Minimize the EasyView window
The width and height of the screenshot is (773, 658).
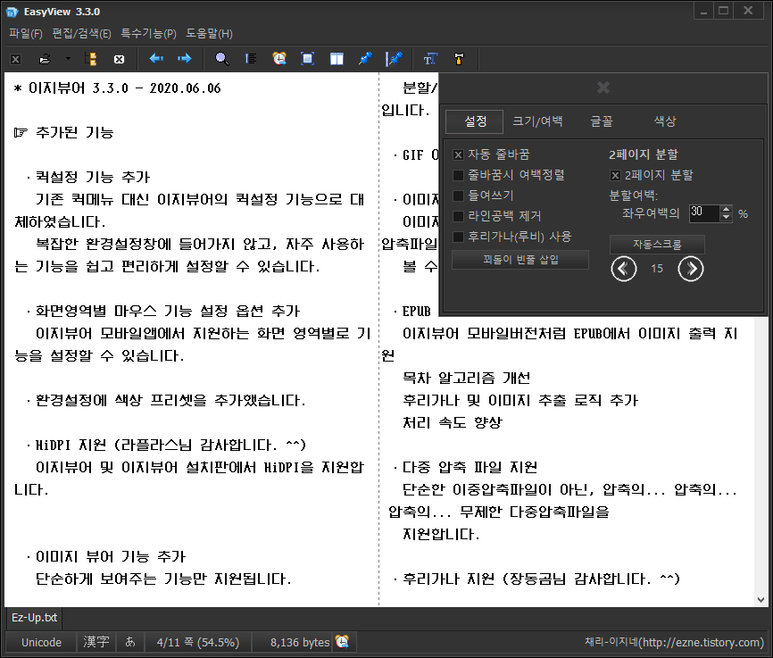[x=703, y=11]
